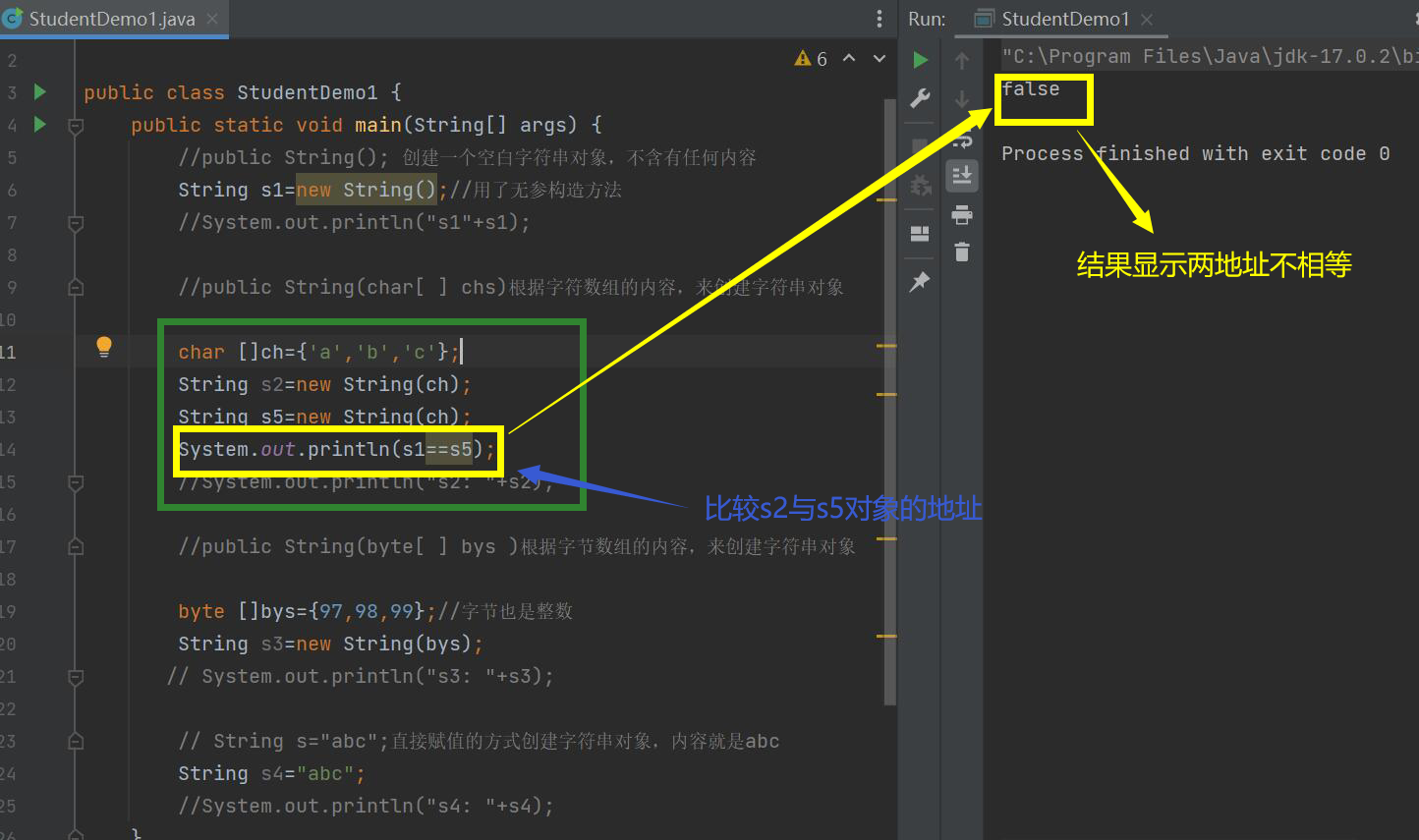Click the "//public String(char[ ] chs)" comment
This screenshot has height=840, width=1419.
[x=511, y=287]
